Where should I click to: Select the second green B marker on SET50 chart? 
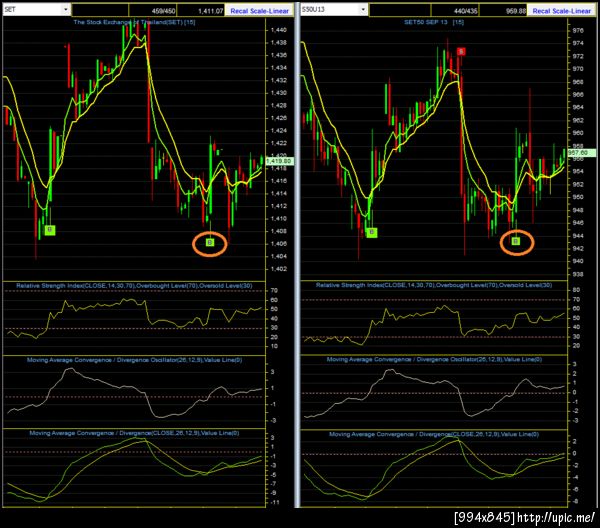pyautogui.click(x=516, y=241)
